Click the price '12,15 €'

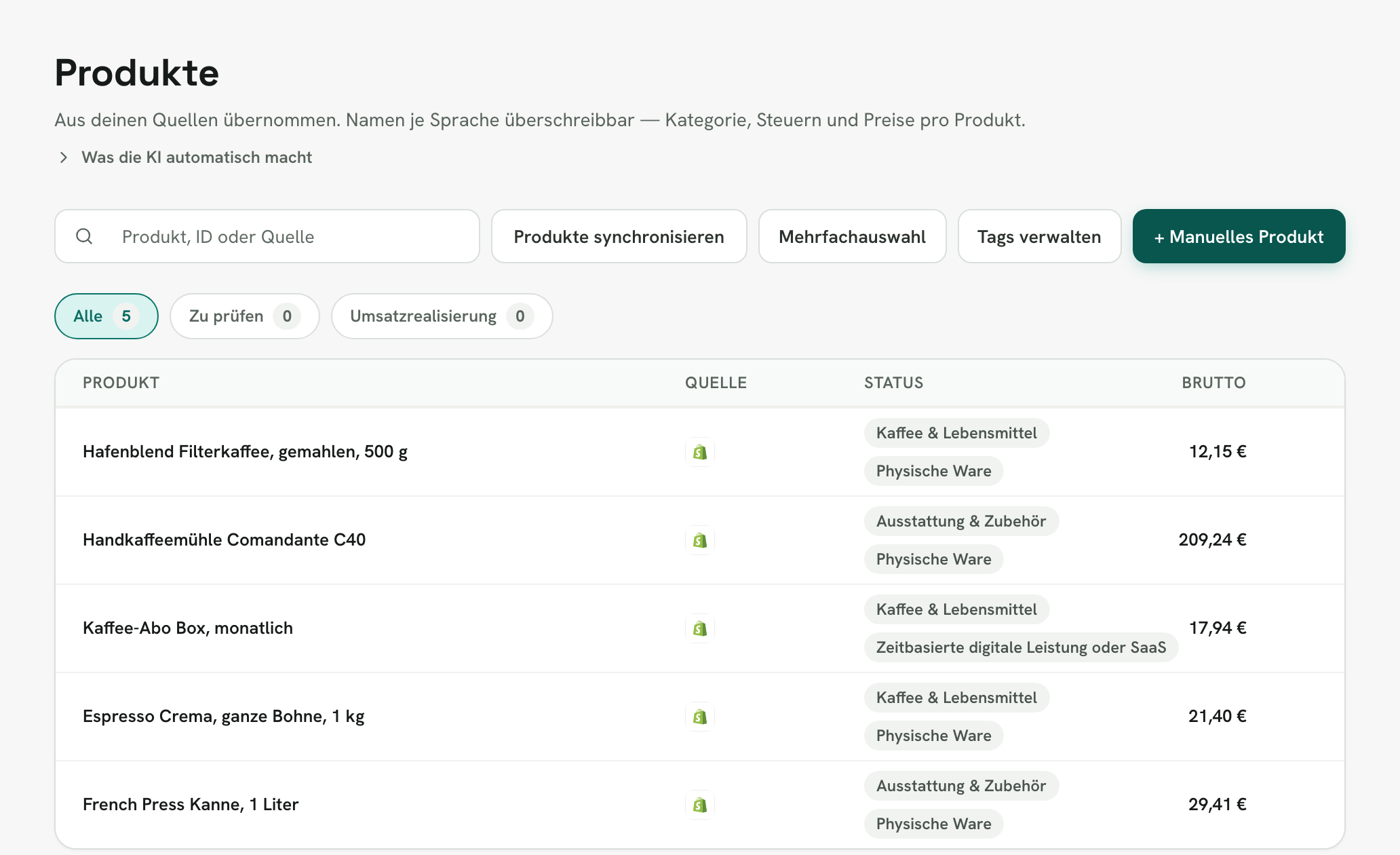(1218, 452)
